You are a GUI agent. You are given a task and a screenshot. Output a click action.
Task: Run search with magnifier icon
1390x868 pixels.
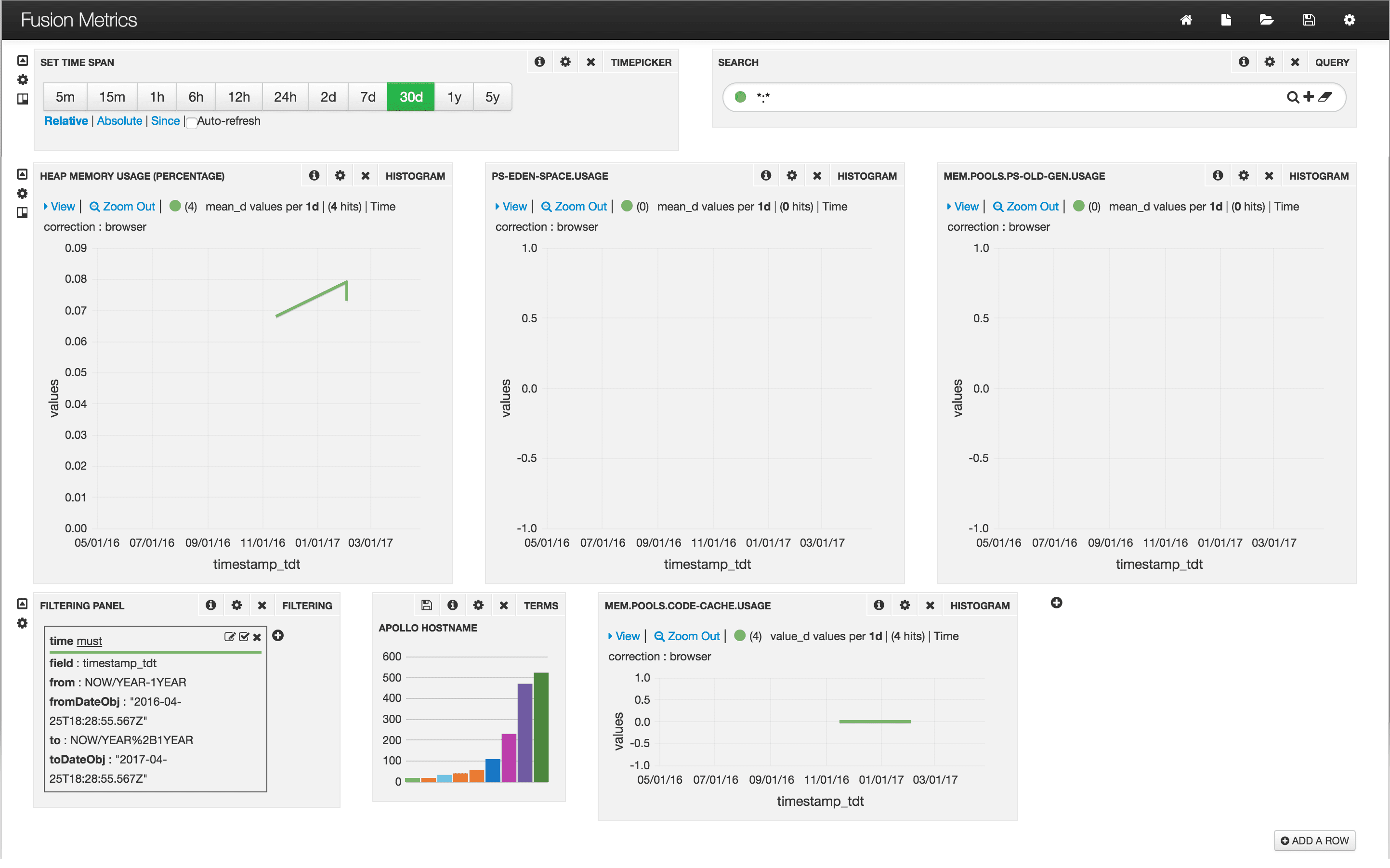(1292, 97)
